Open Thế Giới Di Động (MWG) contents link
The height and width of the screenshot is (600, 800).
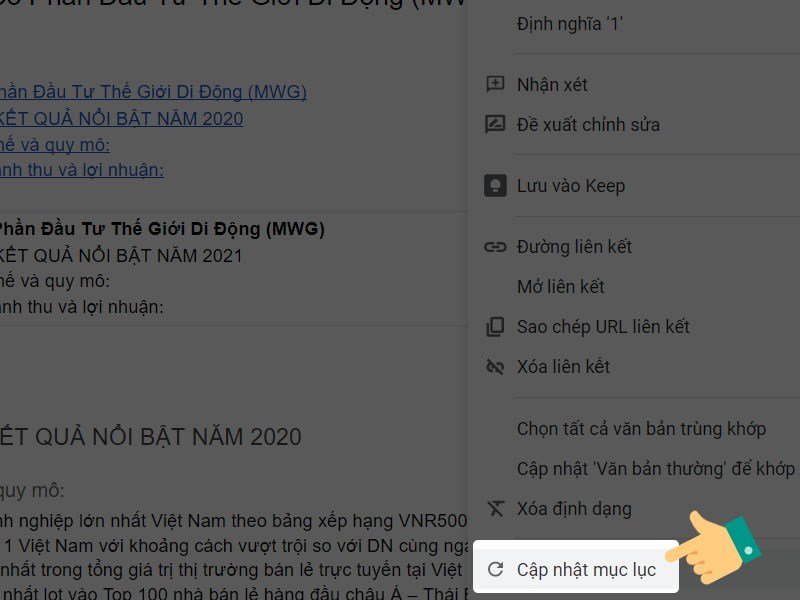pyautogui.click(x=153, y=92)
